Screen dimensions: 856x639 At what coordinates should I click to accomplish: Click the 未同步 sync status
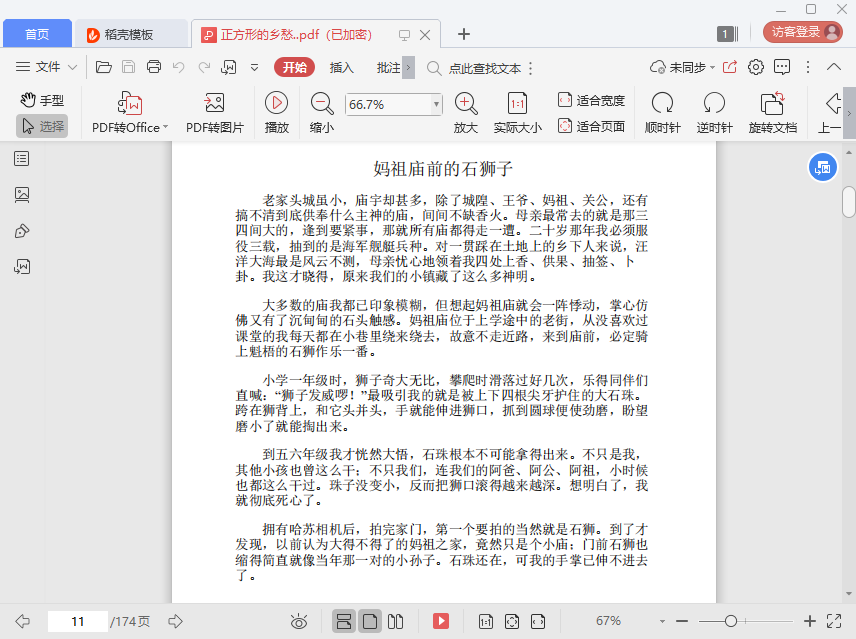[682, 67]
